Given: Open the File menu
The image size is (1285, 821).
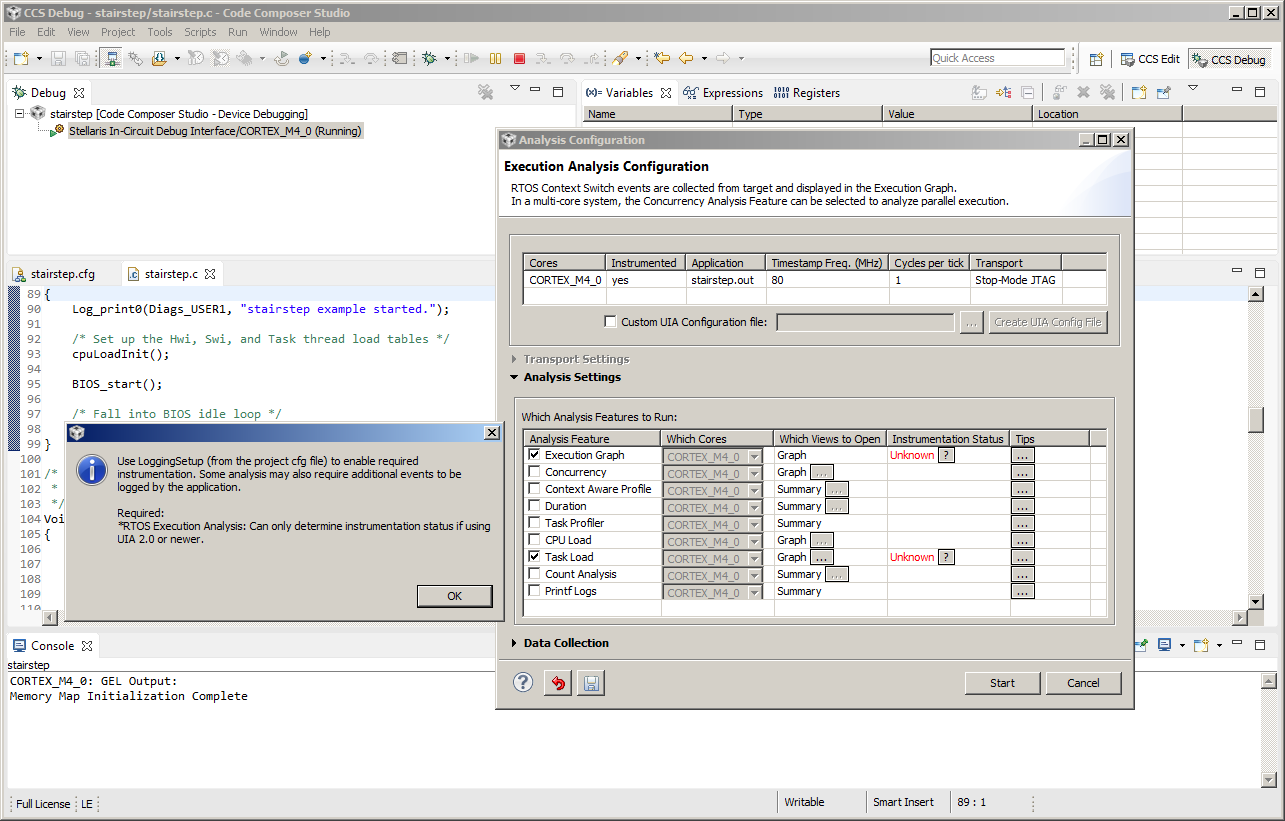Looking at the screenshot, I should click(x=18, y=32).
